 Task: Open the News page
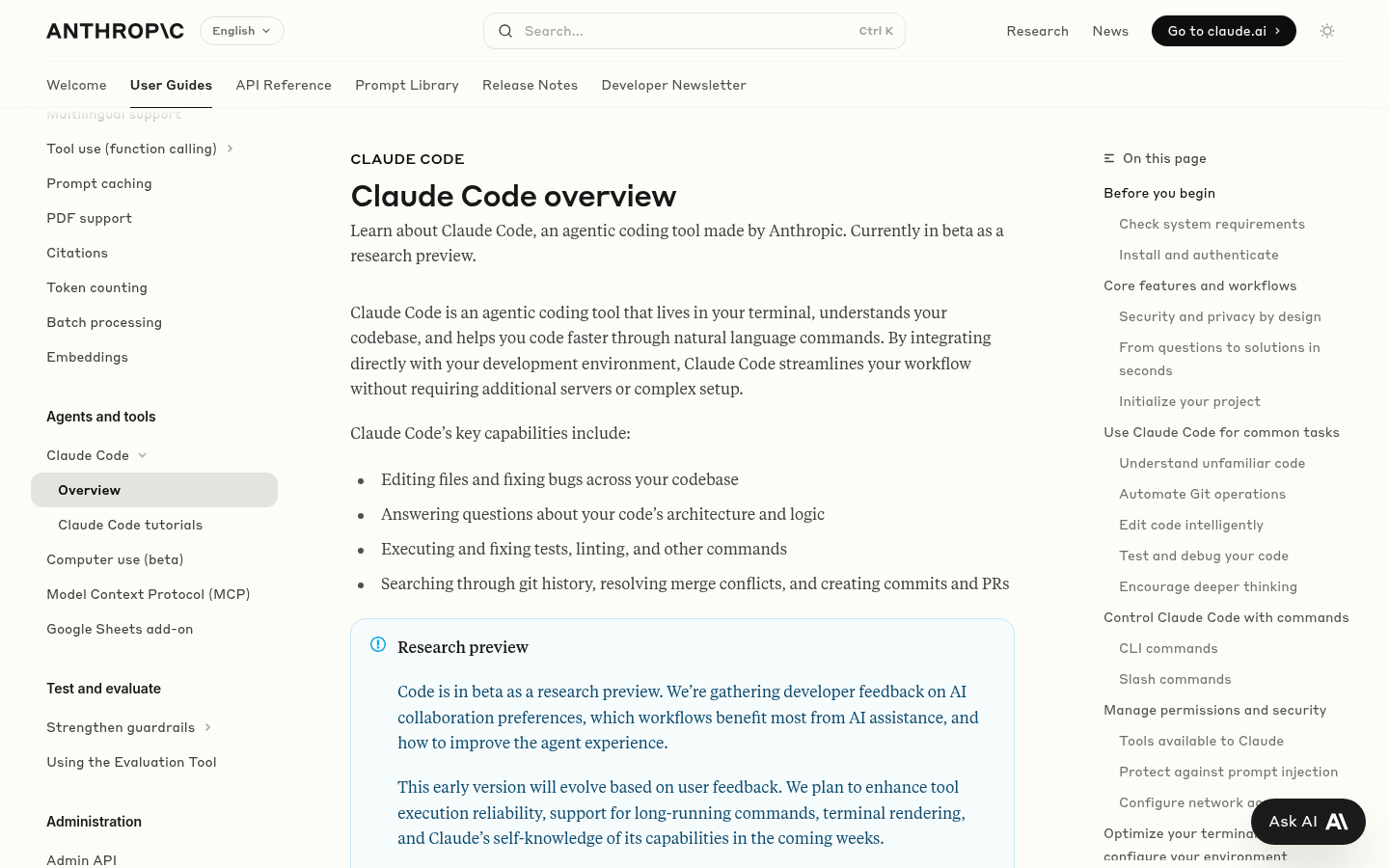[x=1110, y=30]
